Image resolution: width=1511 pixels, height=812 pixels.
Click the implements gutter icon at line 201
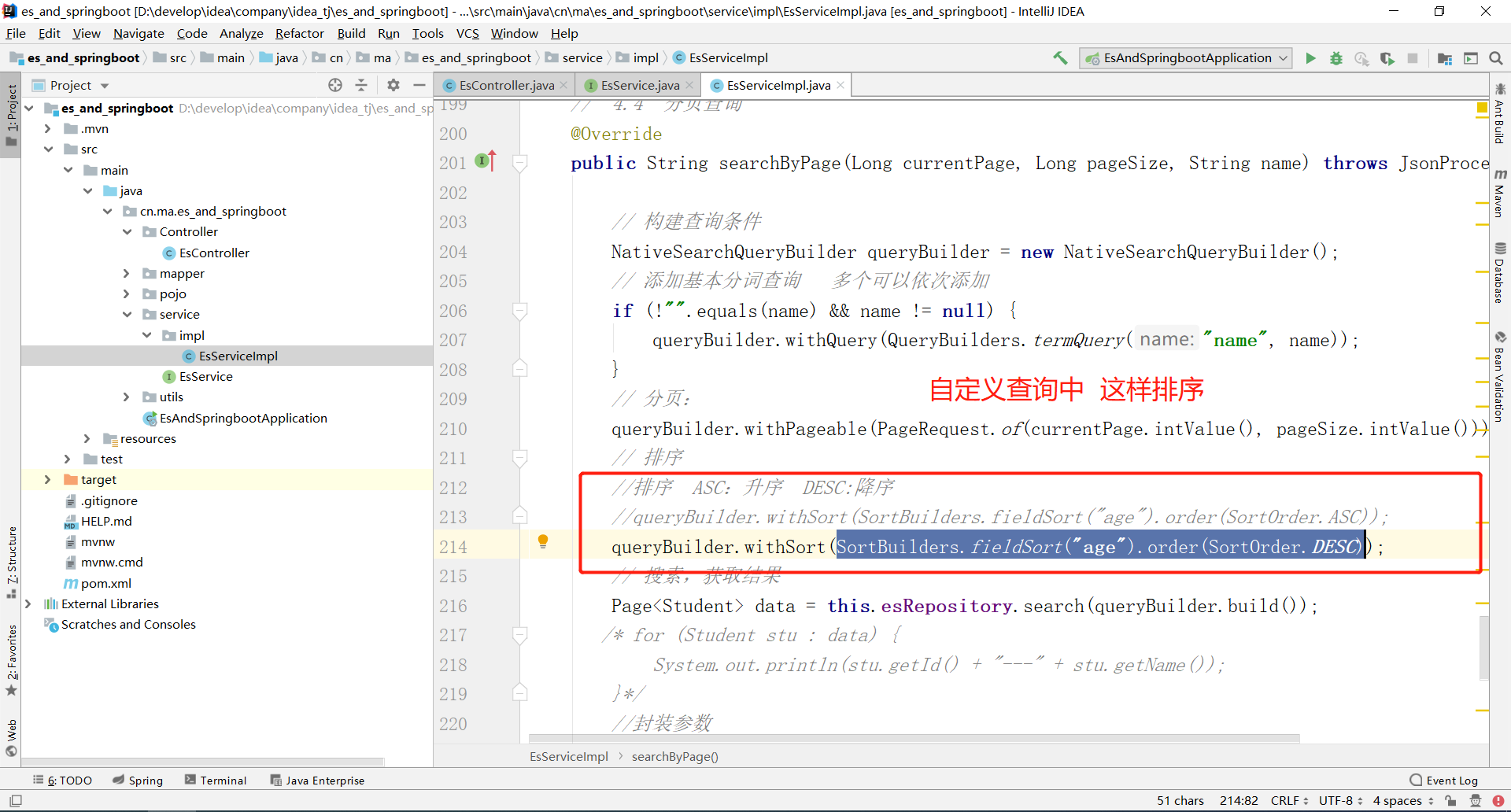point(486,161)
